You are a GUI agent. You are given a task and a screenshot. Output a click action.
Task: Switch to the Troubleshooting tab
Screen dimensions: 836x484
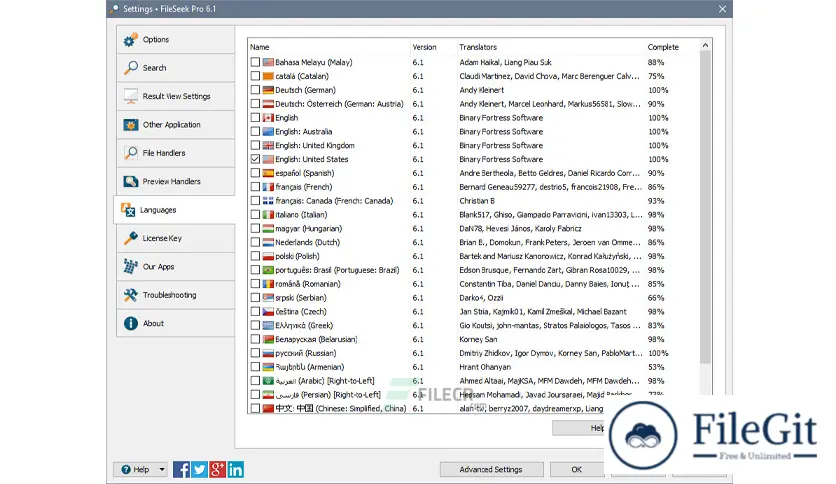[x=175, y=295]
